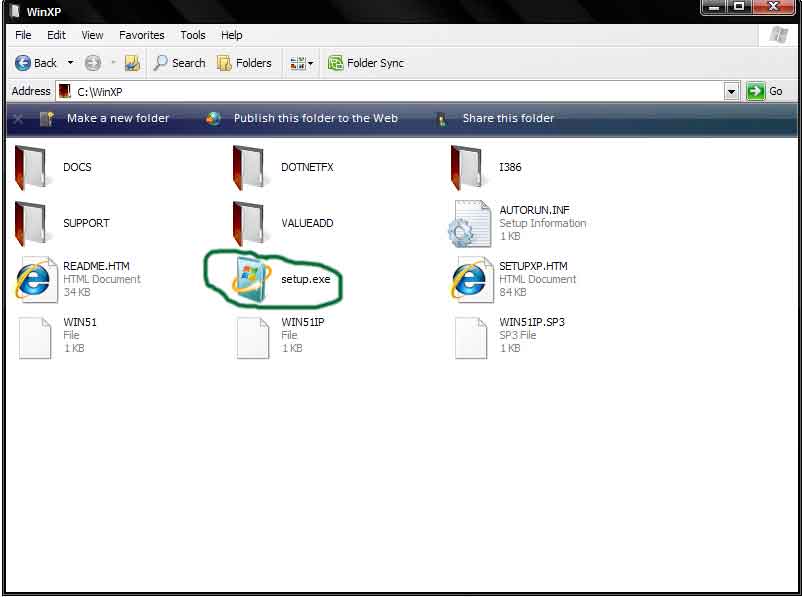802x597 pixels.
Task: Click the Share this folder icon
Action: click(441, 119)
